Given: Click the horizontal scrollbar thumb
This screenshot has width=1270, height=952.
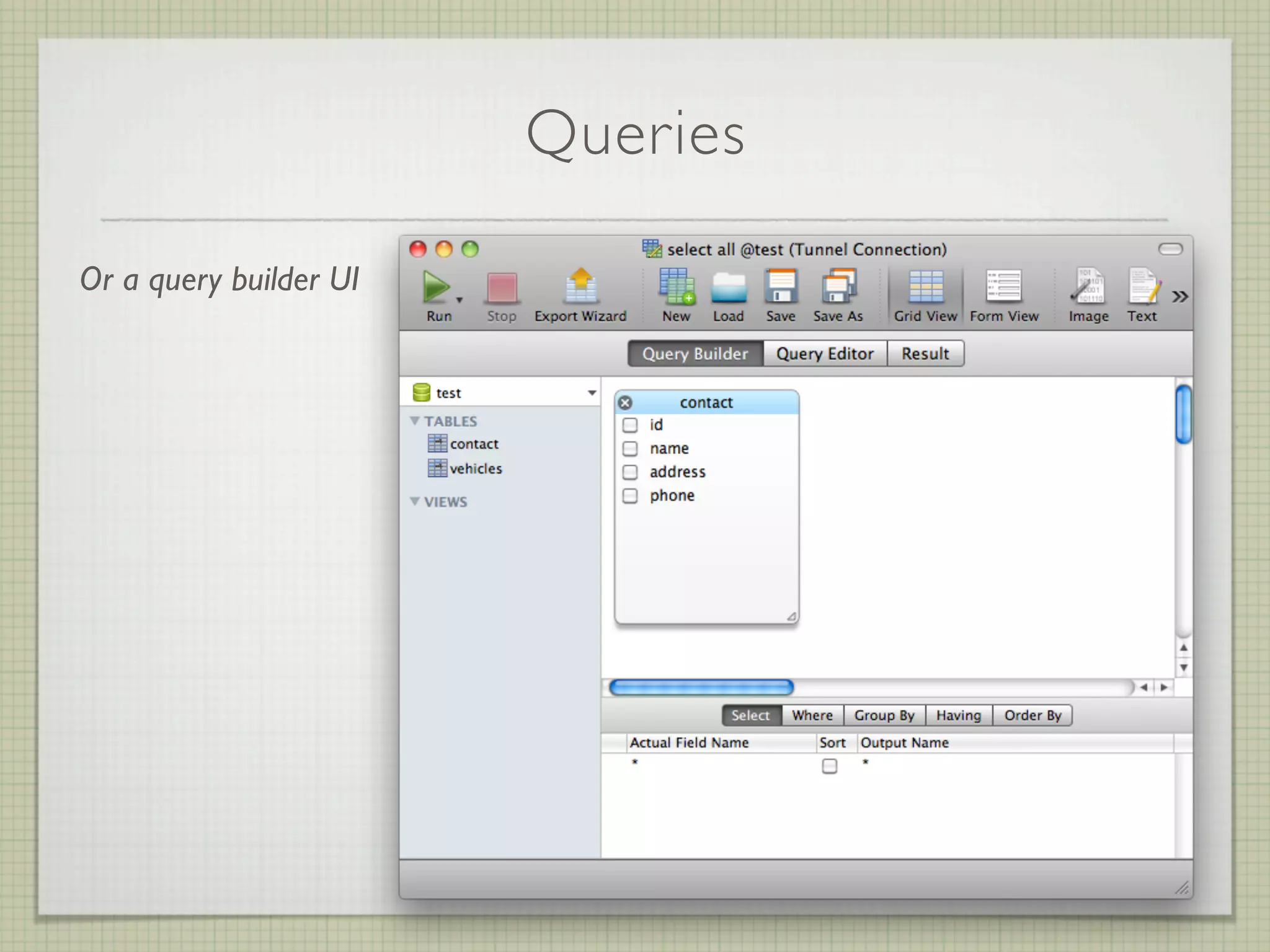Looking at the screenshot, I should [701, 687].
